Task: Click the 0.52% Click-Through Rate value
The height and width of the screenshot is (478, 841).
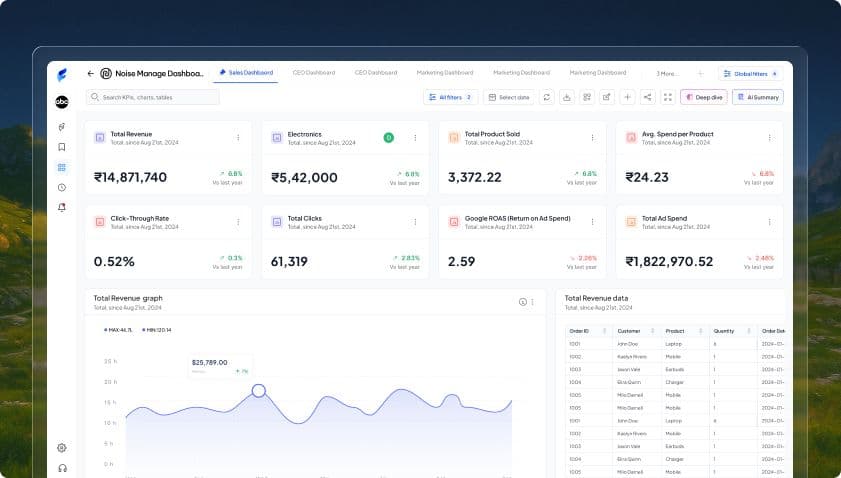Action: [114, 261]
